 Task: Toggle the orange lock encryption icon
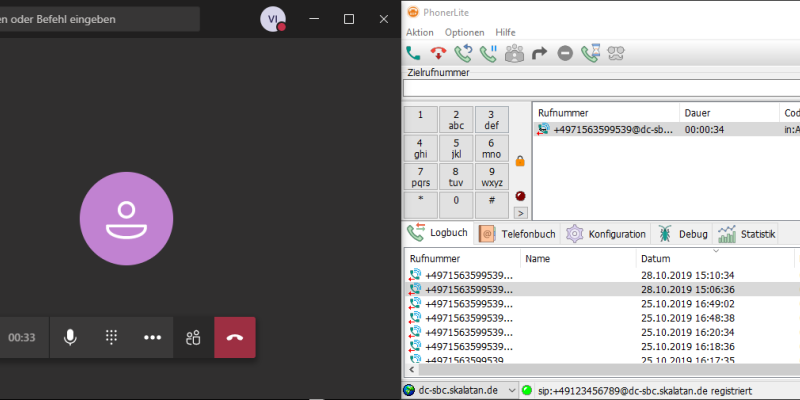pos(520,160)
